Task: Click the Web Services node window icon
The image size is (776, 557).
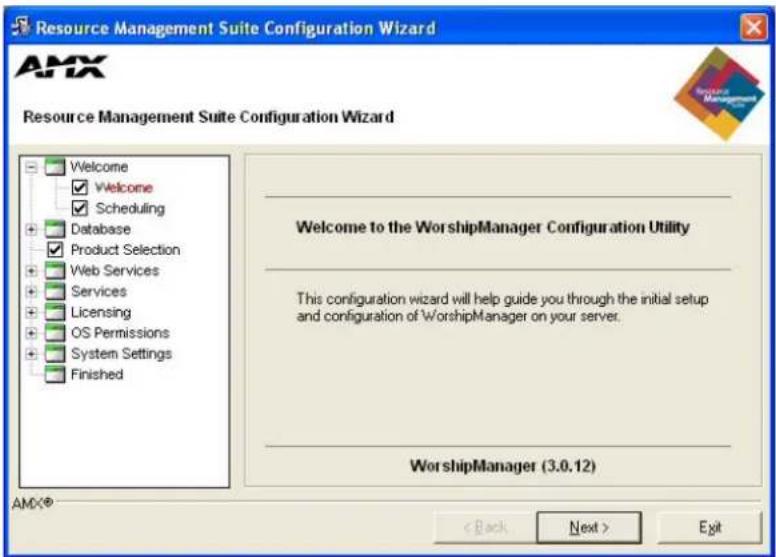Action: tap(54, 271)
